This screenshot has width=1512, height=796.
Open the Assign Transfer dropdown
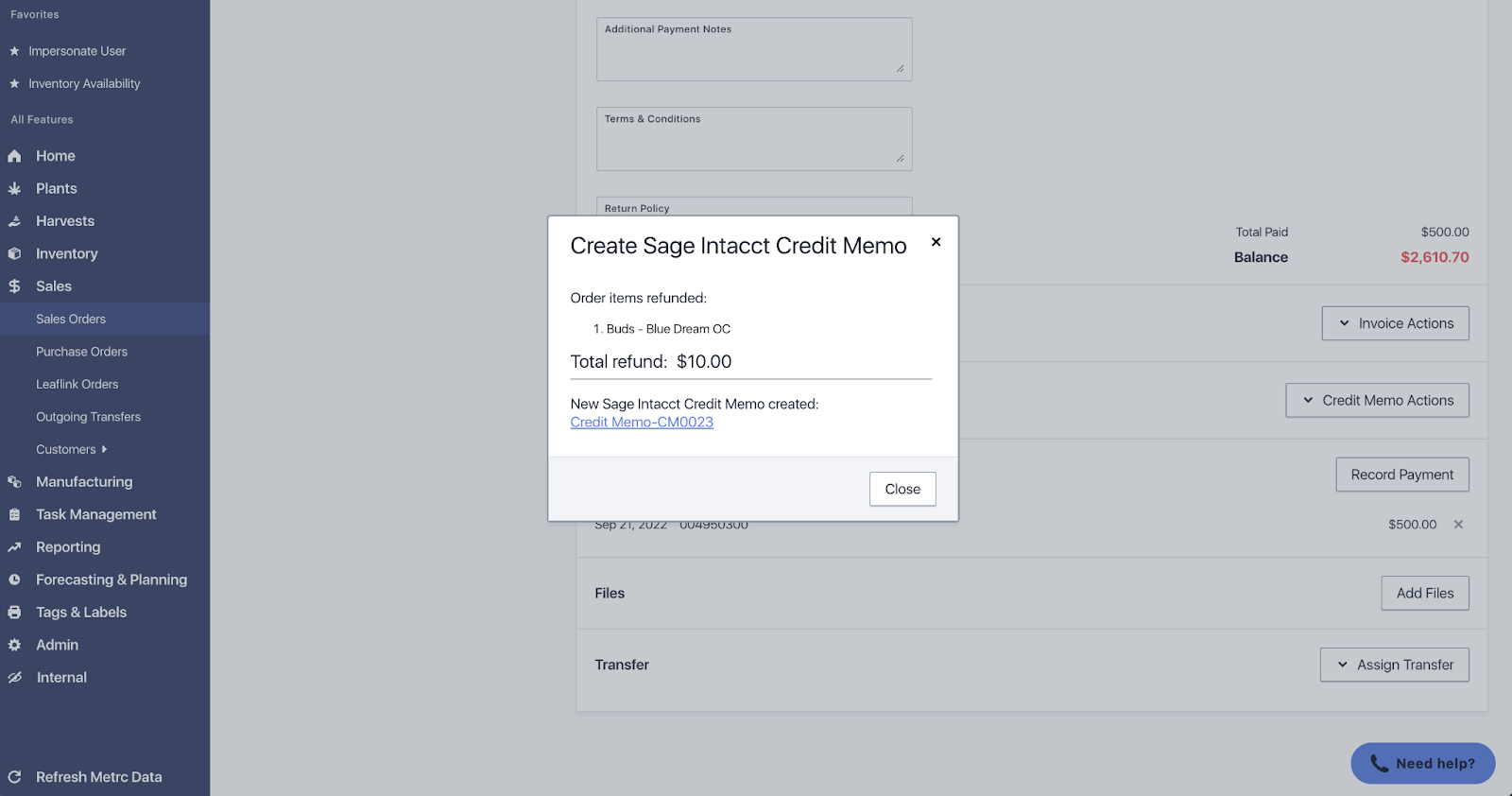1394,665
